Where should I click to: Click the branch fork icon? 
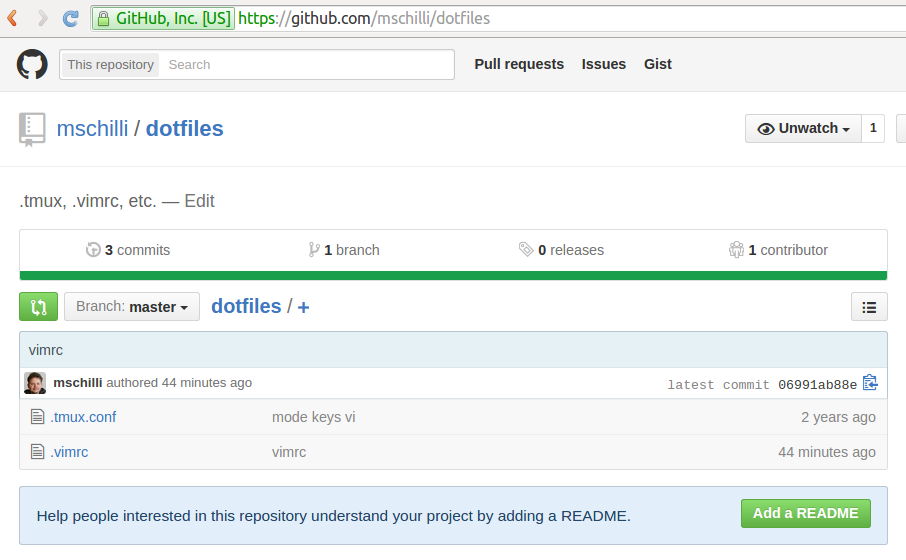pos(314,250)
